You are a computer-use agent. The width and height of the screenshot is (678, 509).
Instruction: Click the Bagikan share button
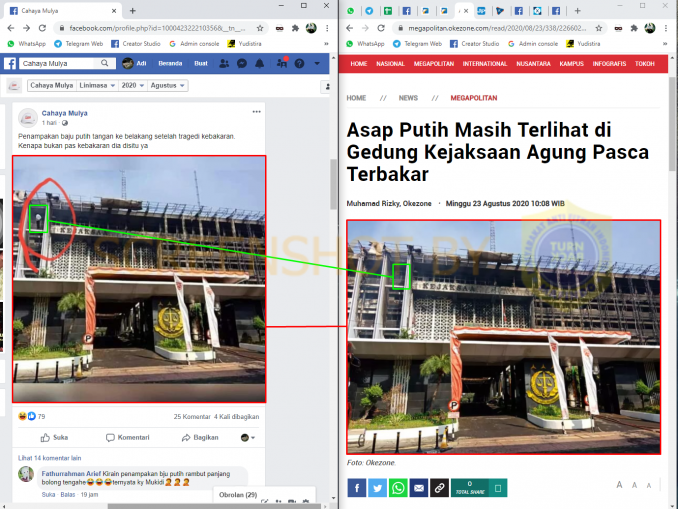pyautogui.click(x=200, y=438)
